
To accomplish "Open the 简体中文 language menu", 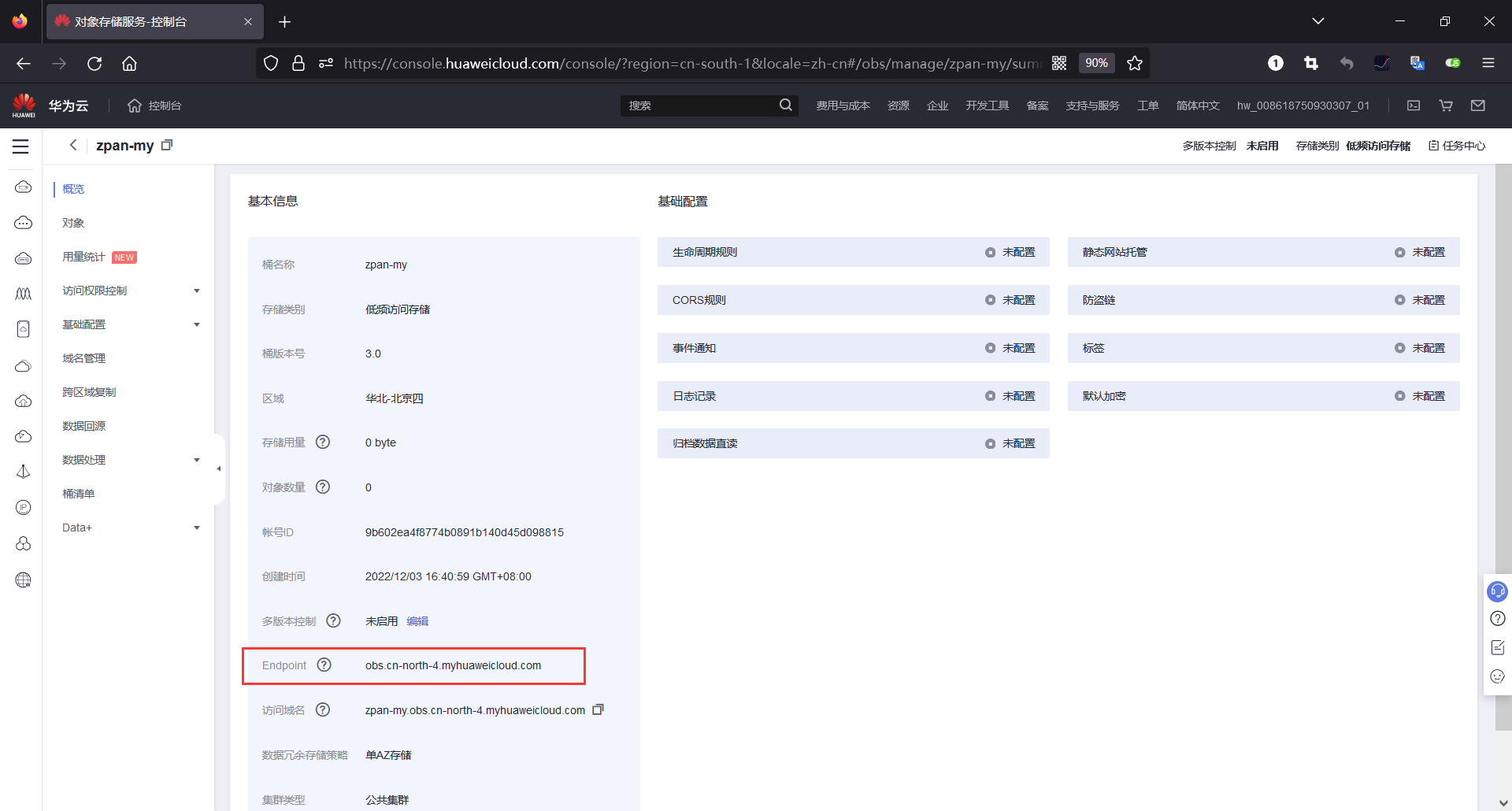I will [x=1198, y=106].
